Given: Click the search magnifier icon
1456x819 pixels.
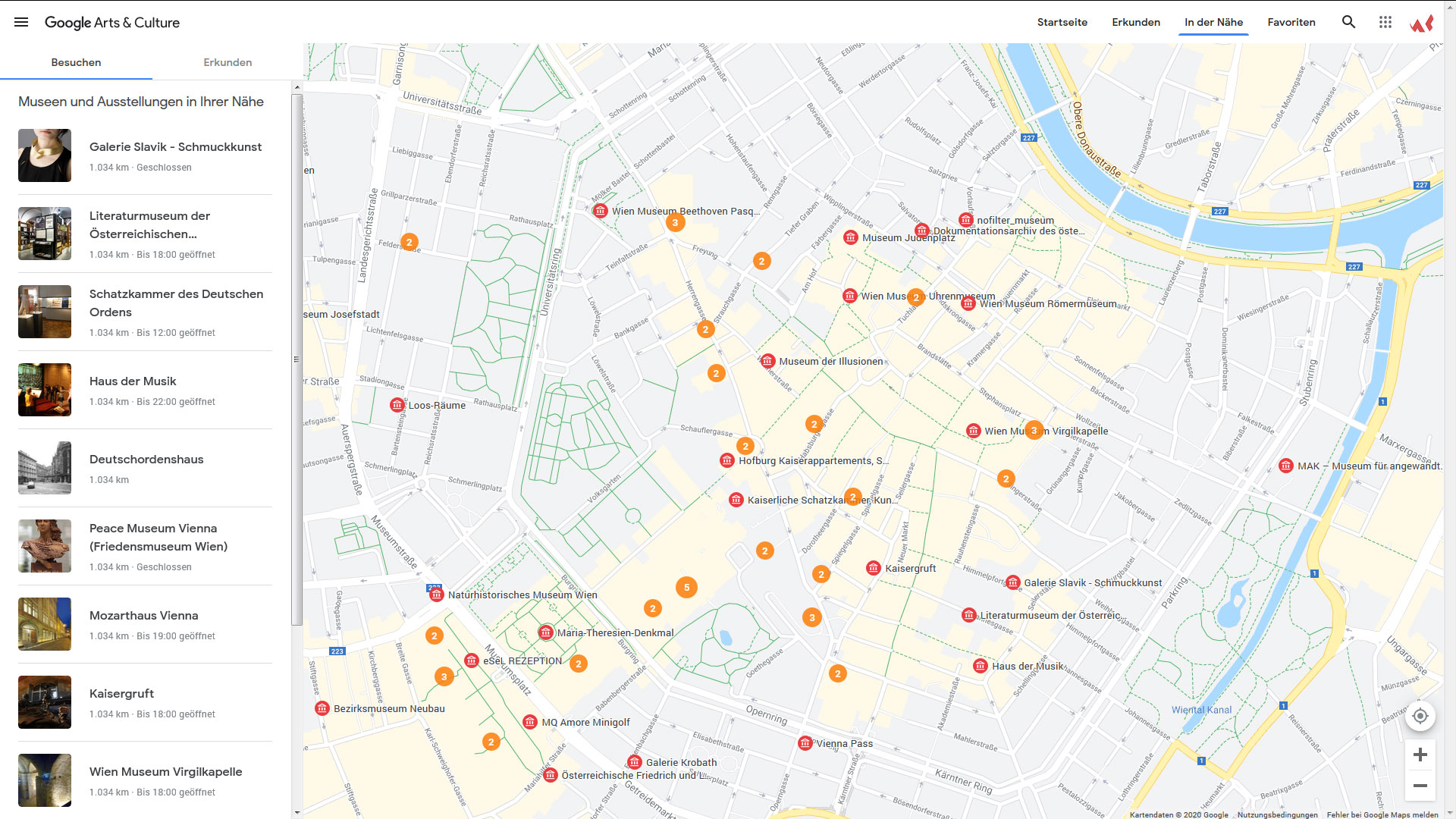Looking at the screenshot, I should [x=1348, y=22].
